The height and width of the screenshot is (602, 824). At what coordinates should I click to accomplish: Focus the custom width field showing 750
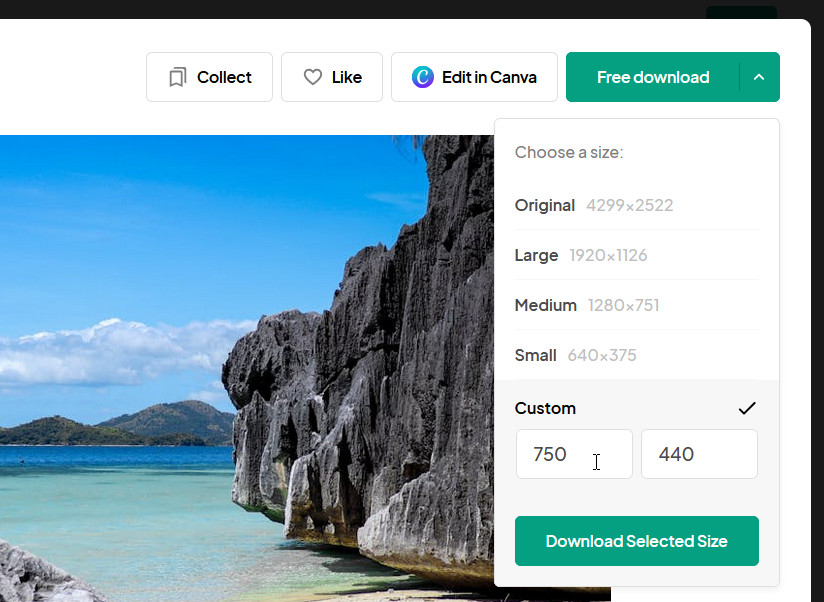pos(574,454)
